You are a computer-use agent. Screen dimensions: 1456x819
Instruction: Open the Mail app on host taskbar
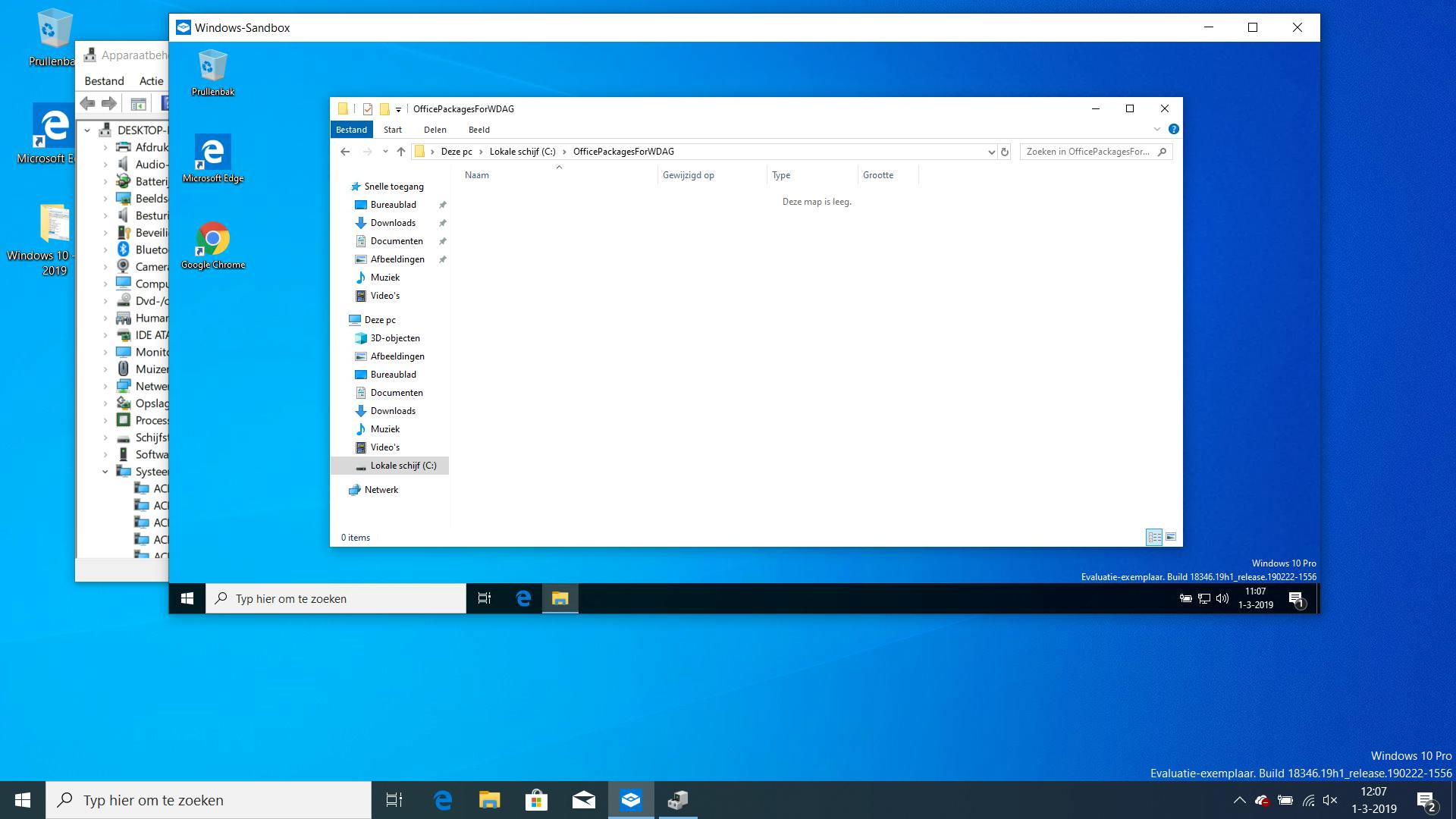583,800
